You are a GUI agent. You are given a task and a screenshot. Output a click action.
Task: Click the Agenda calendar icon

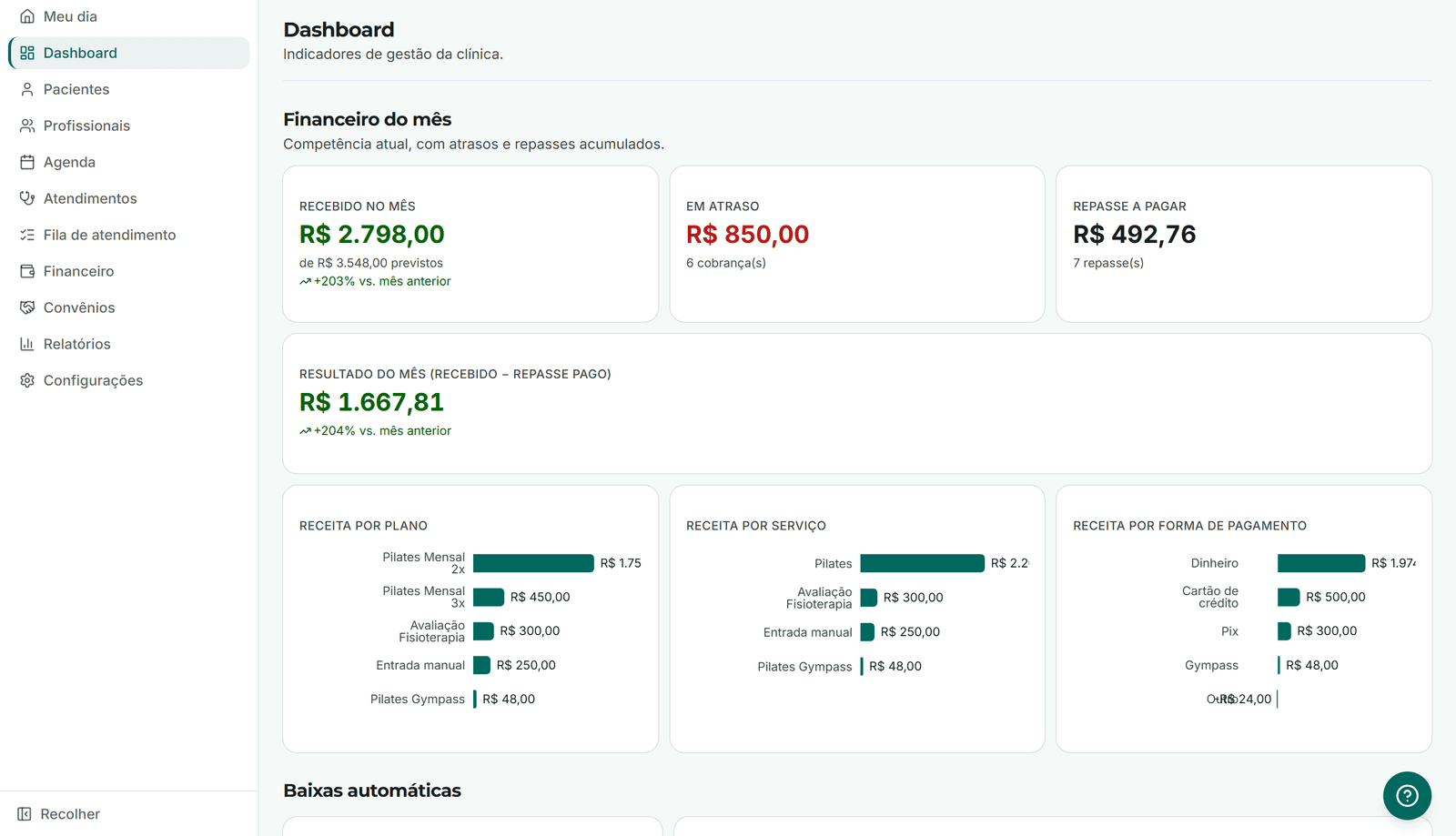tap(27, 162)
